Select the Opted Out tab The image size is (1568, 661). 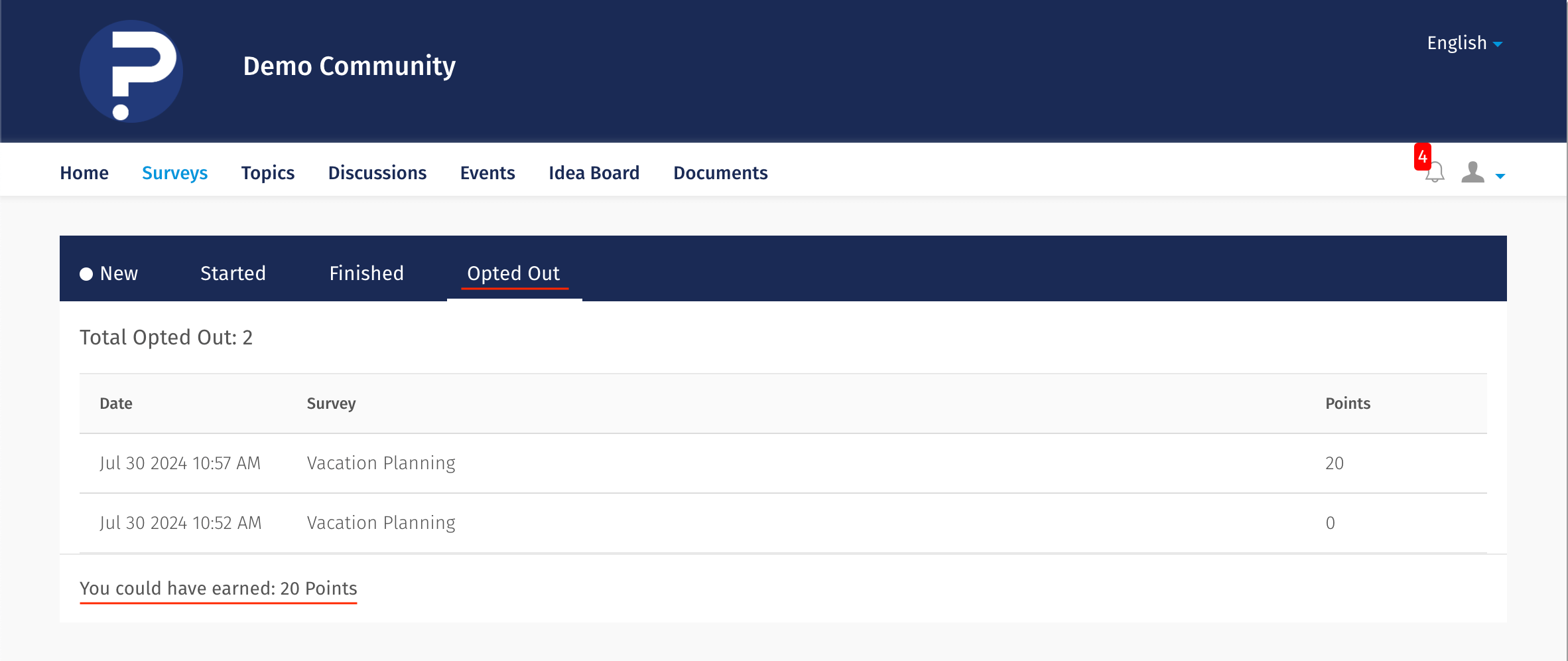513,273
